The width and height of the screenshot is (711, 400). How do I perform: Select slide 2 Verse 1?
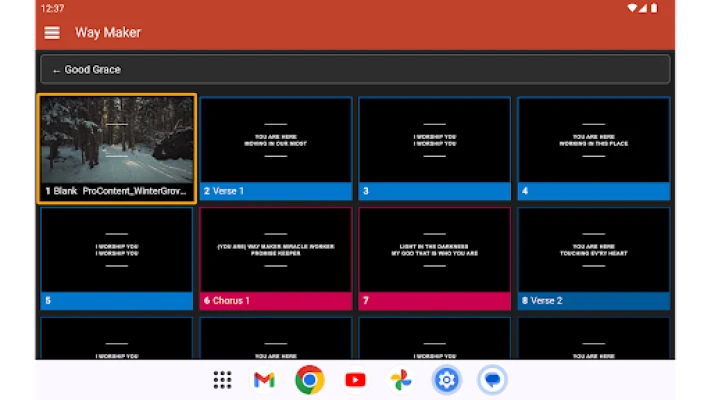276,148
